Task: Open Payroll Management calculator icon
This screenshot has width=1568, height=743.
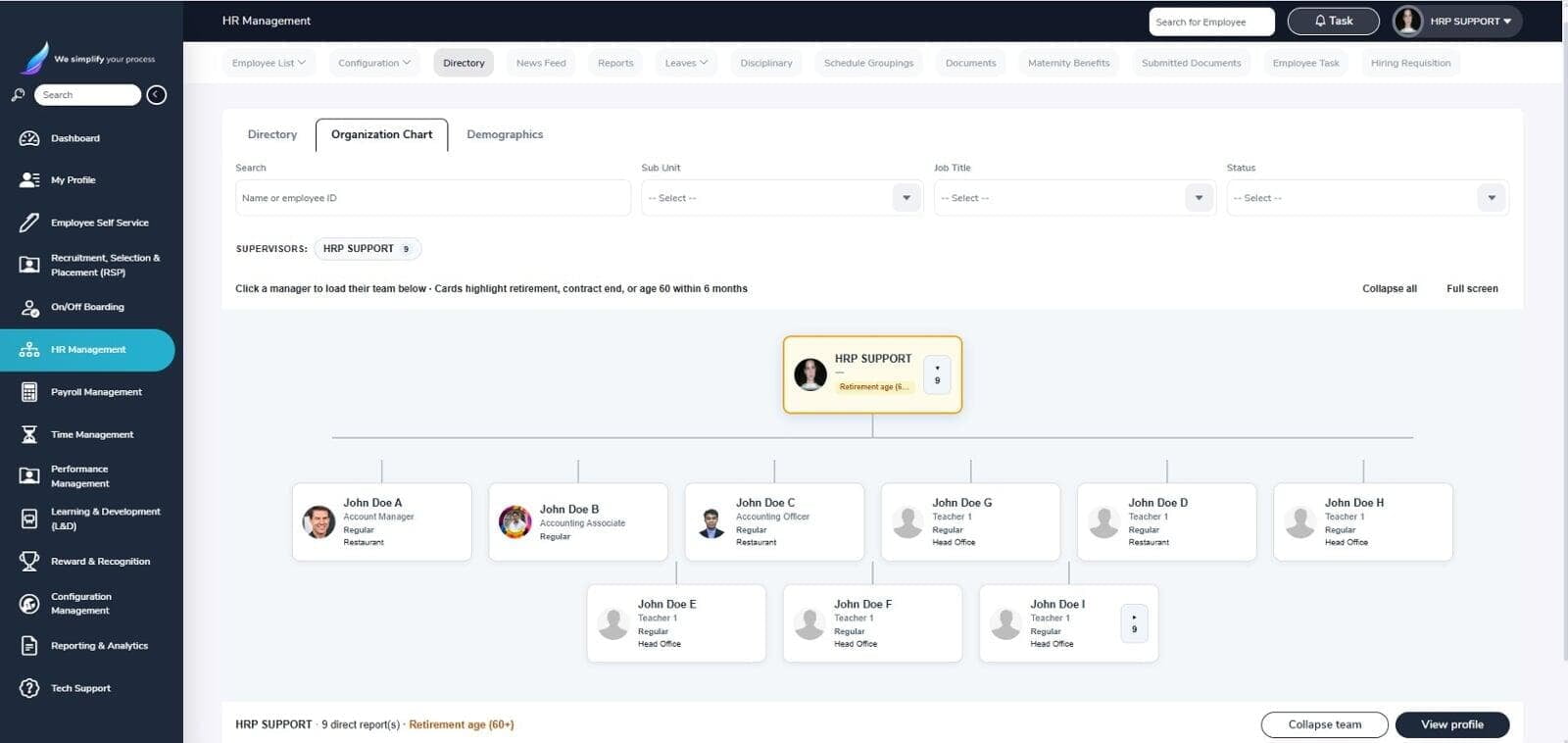Action: (29, 392)
